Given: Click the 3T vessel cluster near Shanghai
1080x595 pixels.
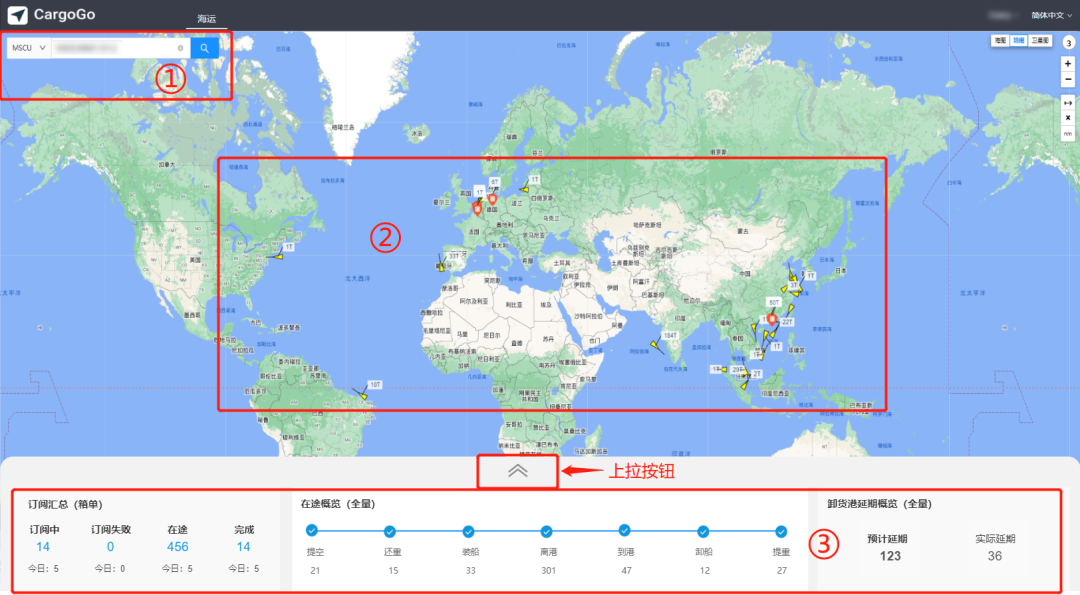Looking at the screenshot, I should [793, 284].
